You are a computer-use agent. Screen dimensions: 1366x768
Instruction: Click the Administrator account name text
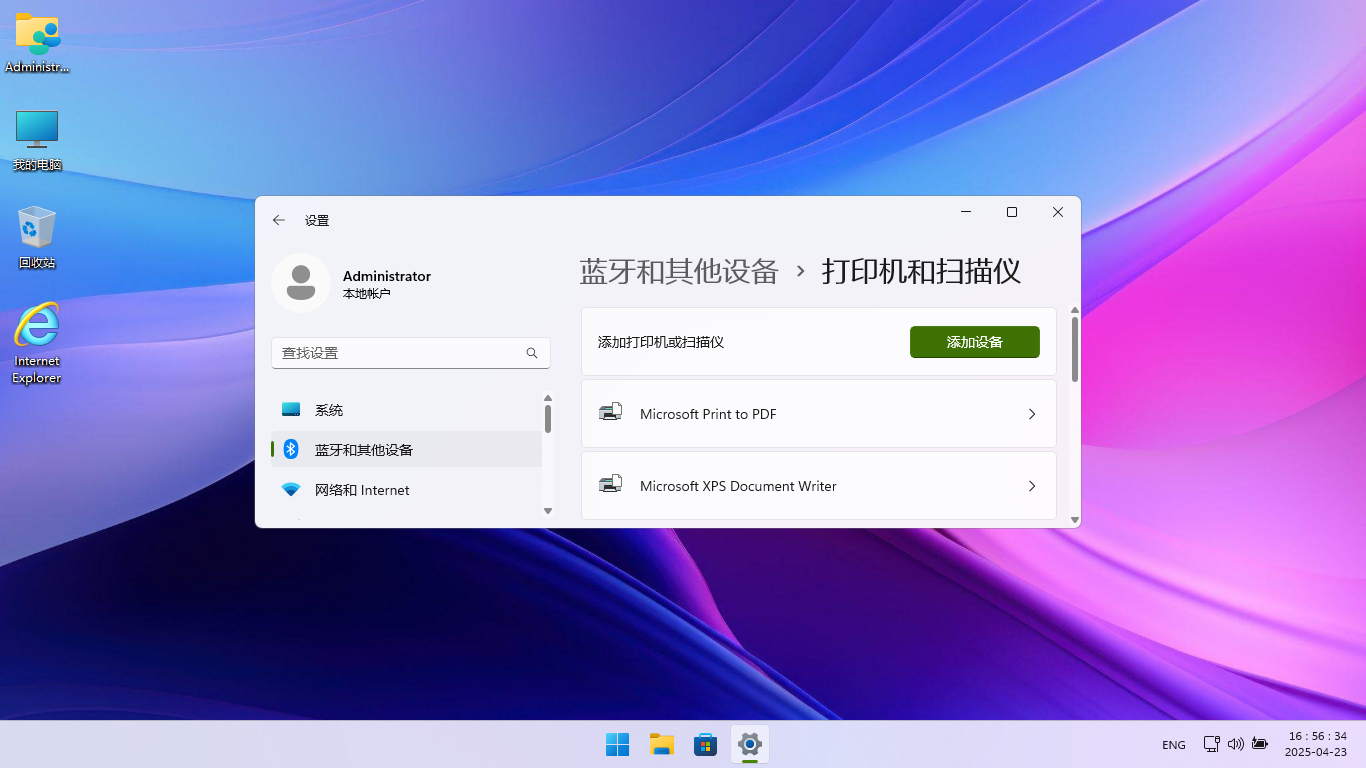click(x=387, y=276)
